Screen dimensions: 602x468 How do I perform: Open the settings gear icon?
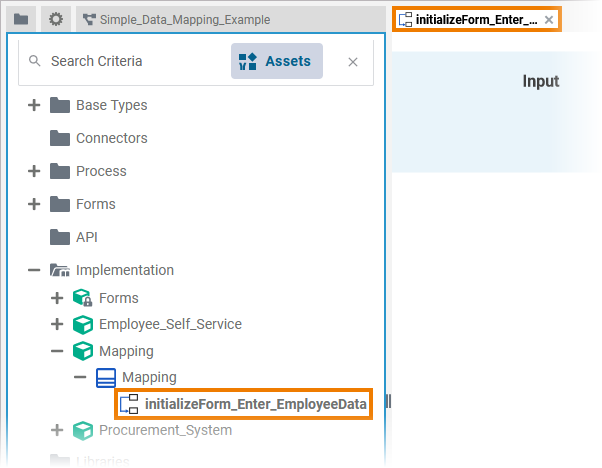pyautogui.click(x=56, y=19)
